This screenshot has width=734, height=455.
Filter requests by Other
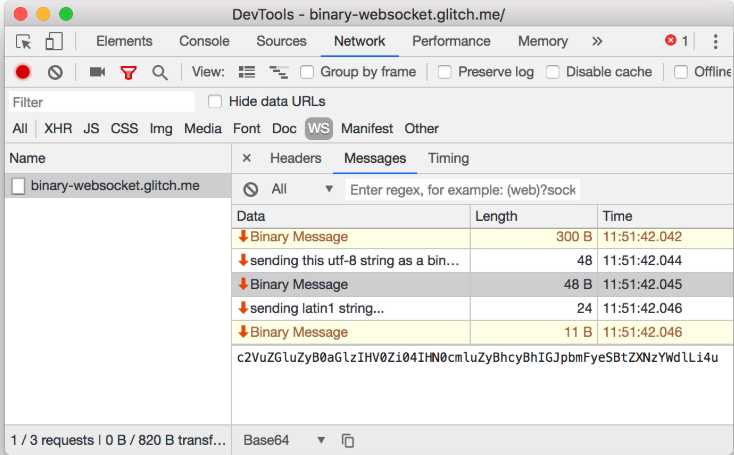tap(422, 129)
